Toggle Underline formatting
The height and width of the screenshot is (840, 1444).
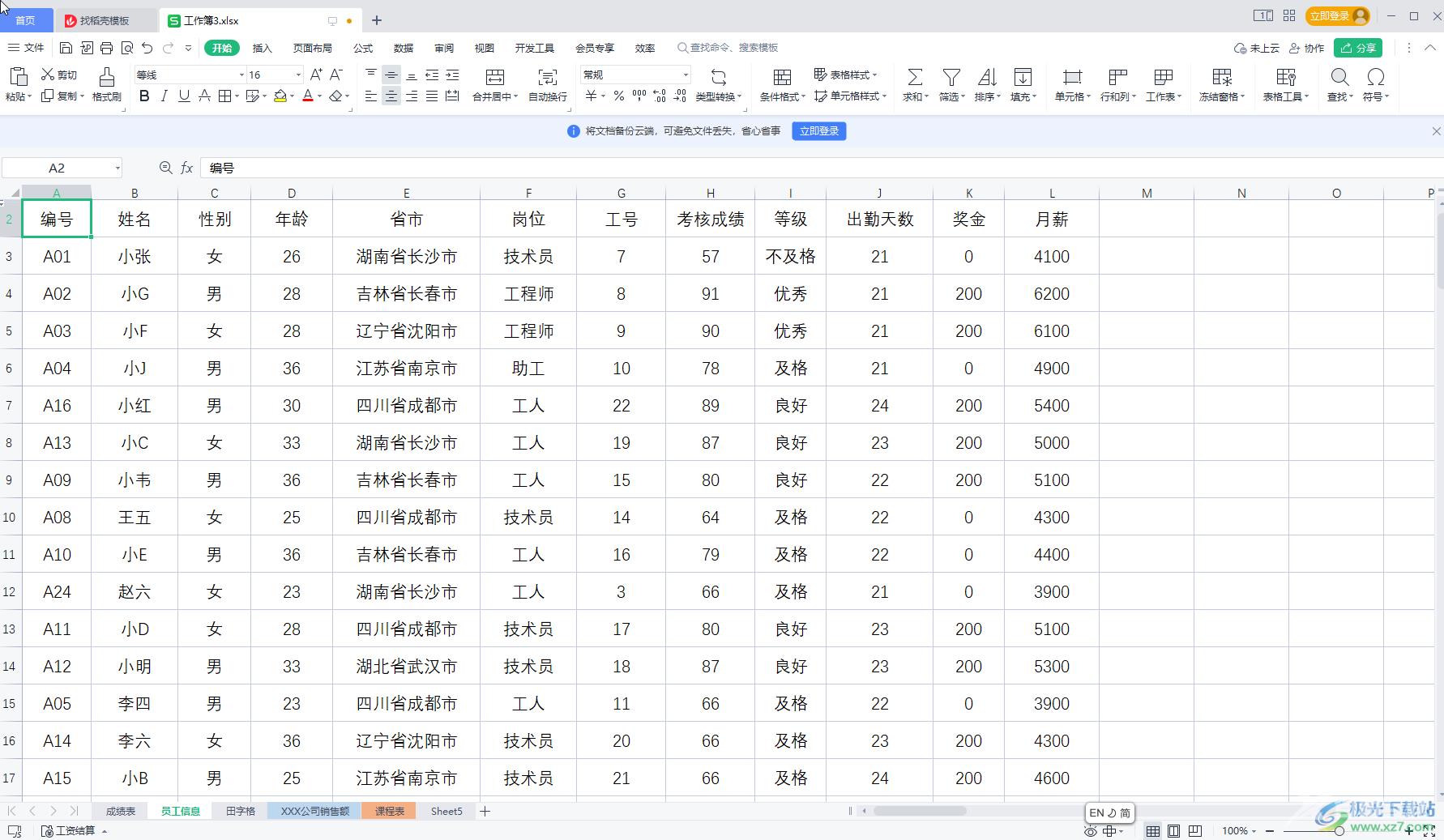[x=184, y=96]
